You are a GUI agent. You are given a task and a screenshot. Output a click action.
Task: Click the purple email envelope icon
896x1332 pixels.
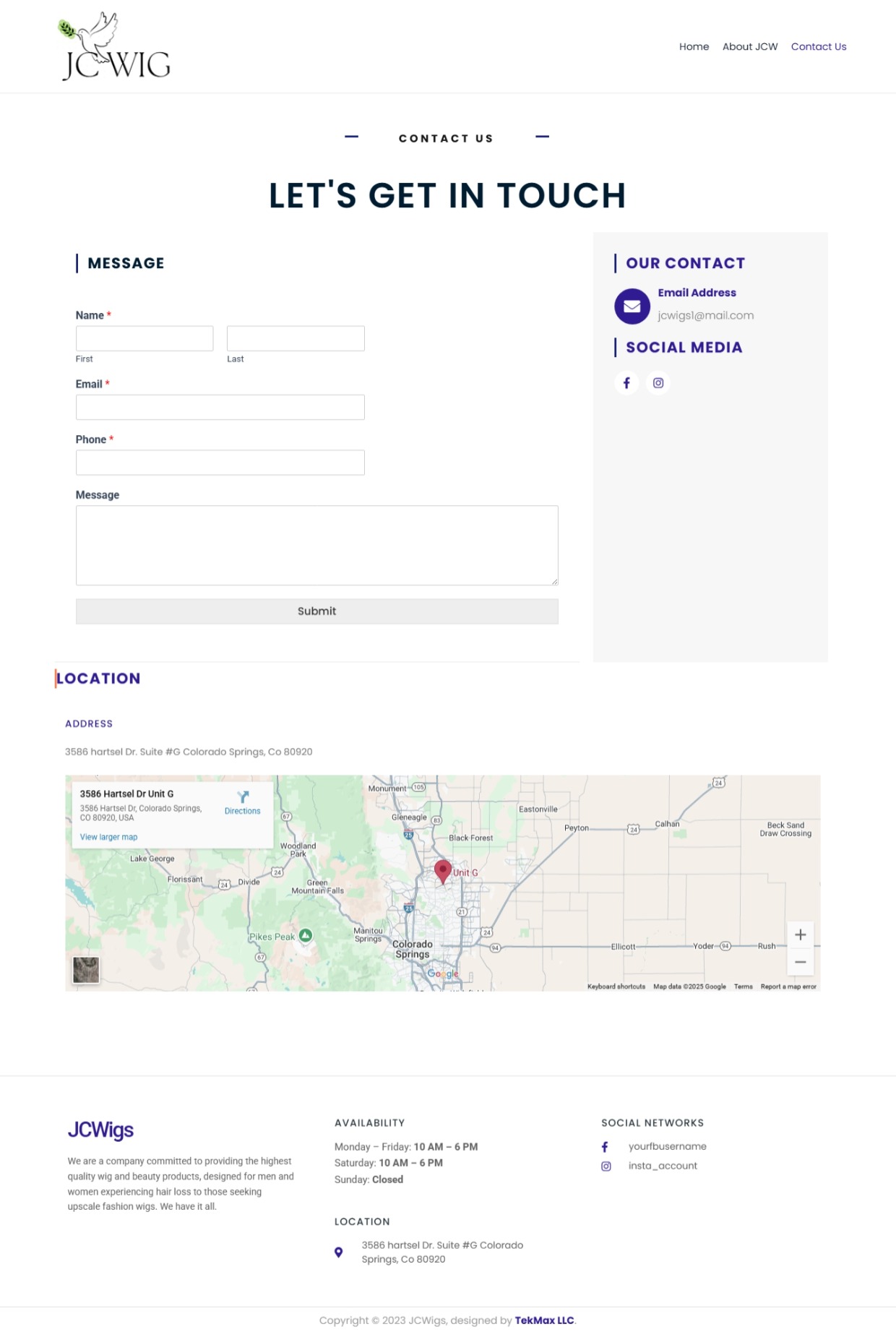[632, 306]
